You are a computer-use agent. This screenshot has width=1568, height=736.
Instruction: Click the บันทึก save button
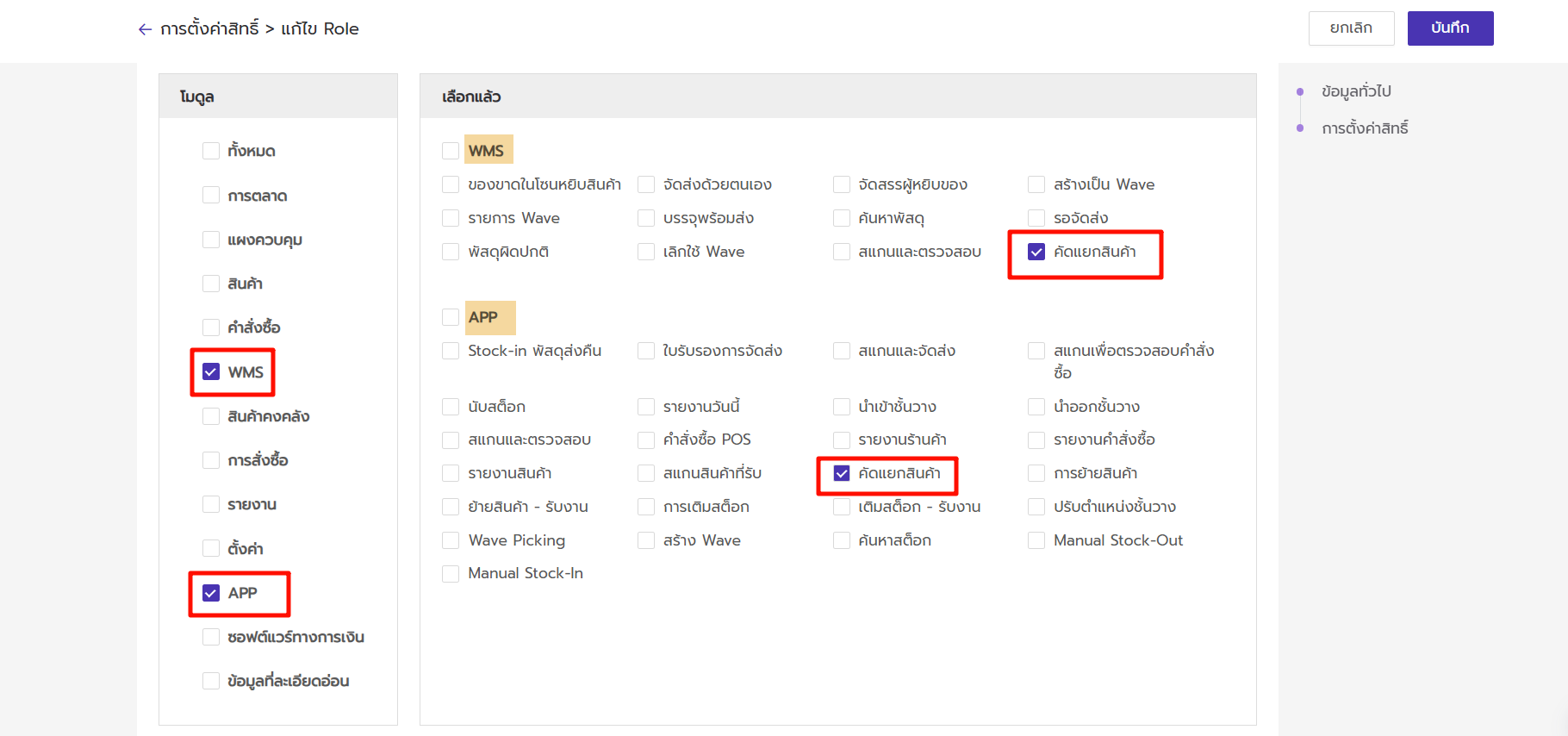click(1450, 28)
